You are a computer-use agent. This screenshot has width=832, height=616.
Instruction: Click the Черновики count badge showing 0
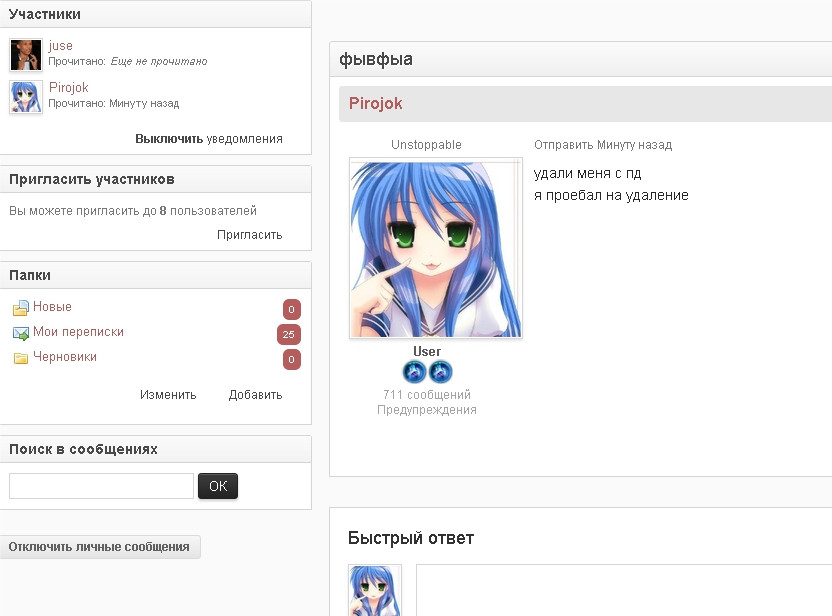pyautogui.click(x=291, y=359)
